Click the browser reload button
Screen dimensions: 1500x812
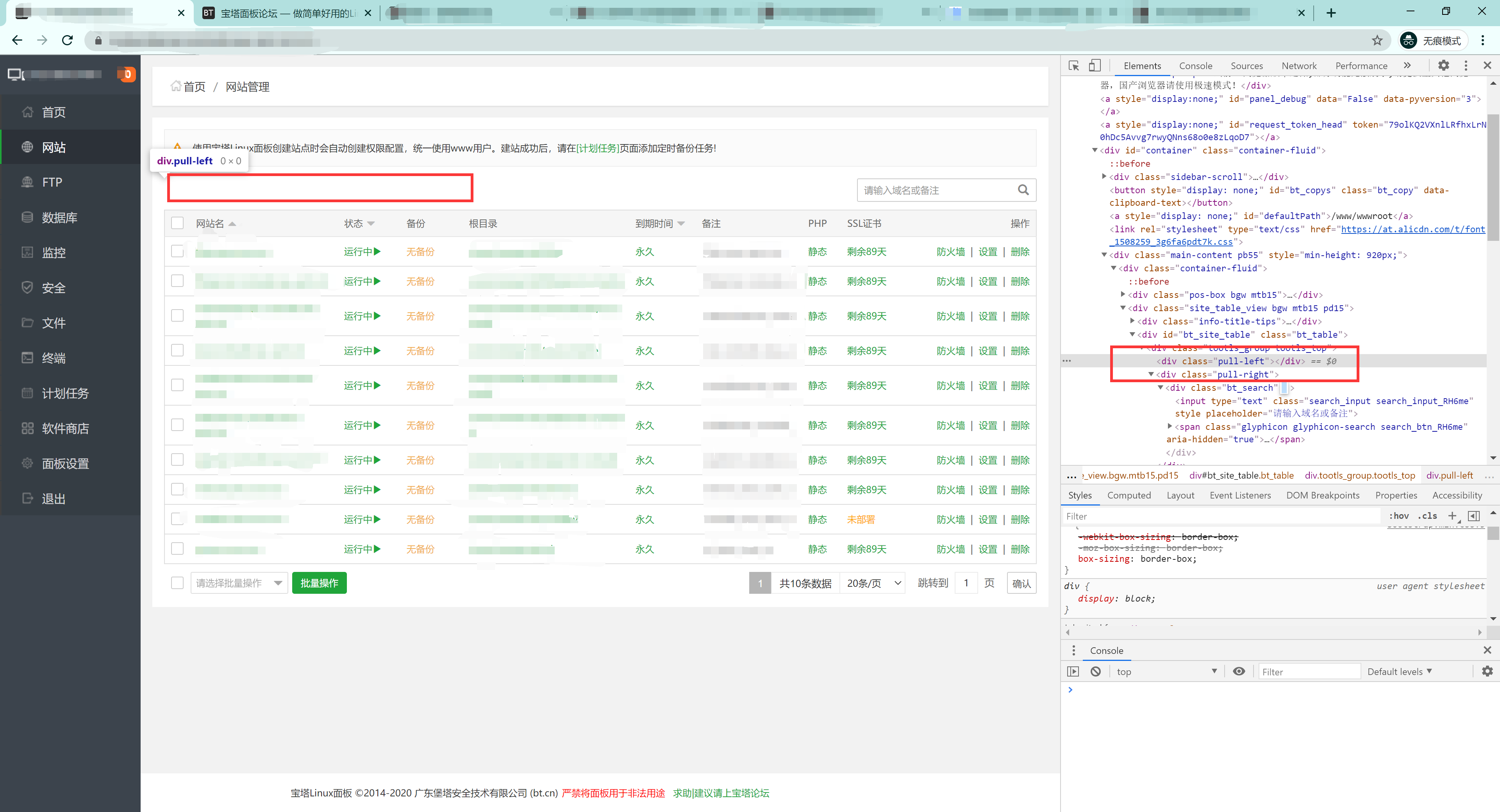[68, 40]
